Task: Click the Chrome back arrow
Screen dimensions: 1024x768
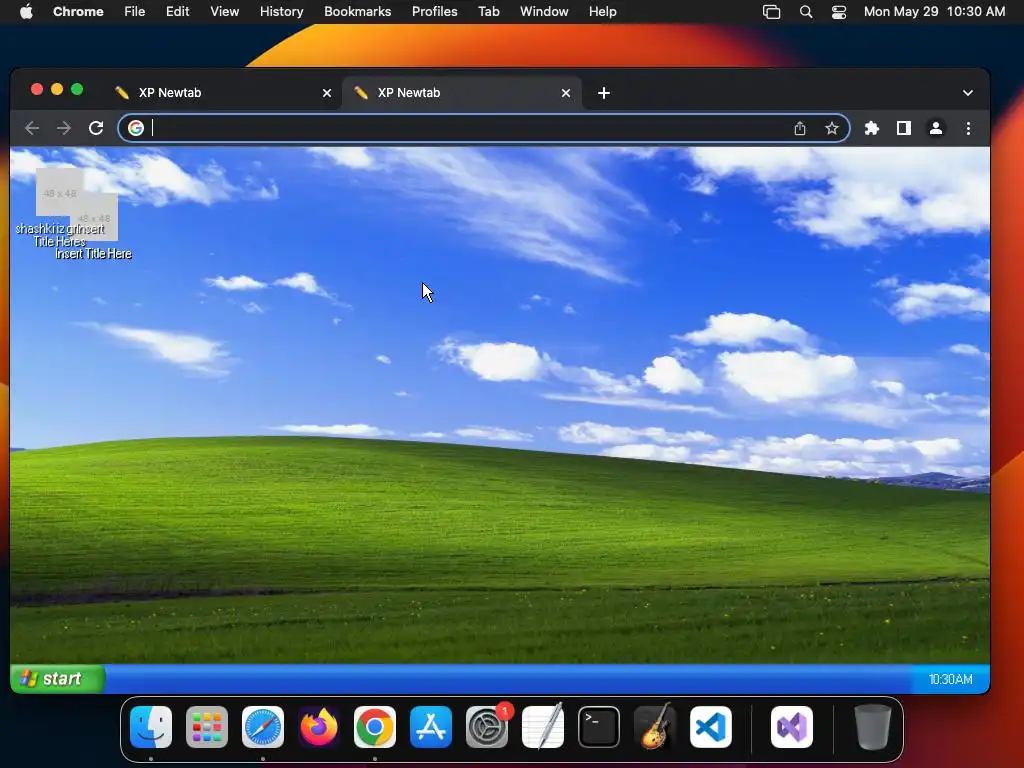Action: pyautogui.click(x=31, y=128)
